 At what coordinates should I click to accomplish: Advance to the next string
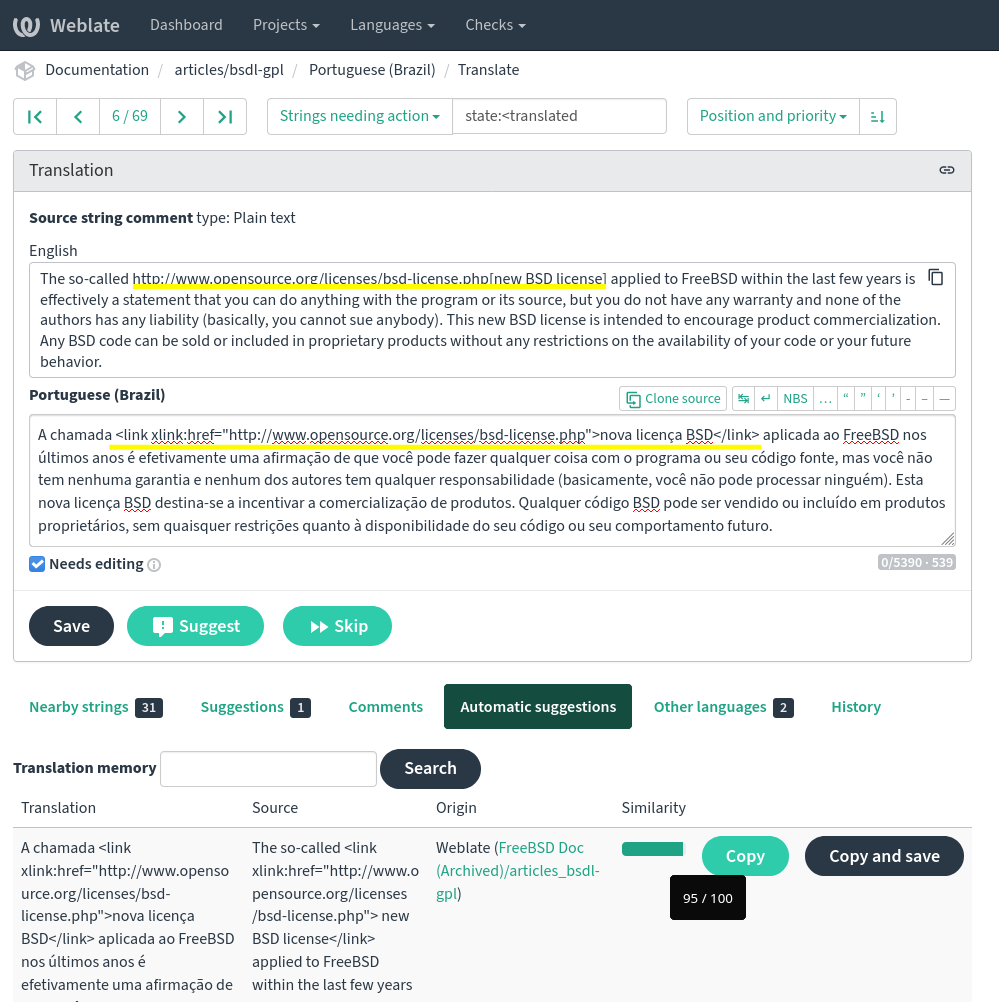(181, 116)
